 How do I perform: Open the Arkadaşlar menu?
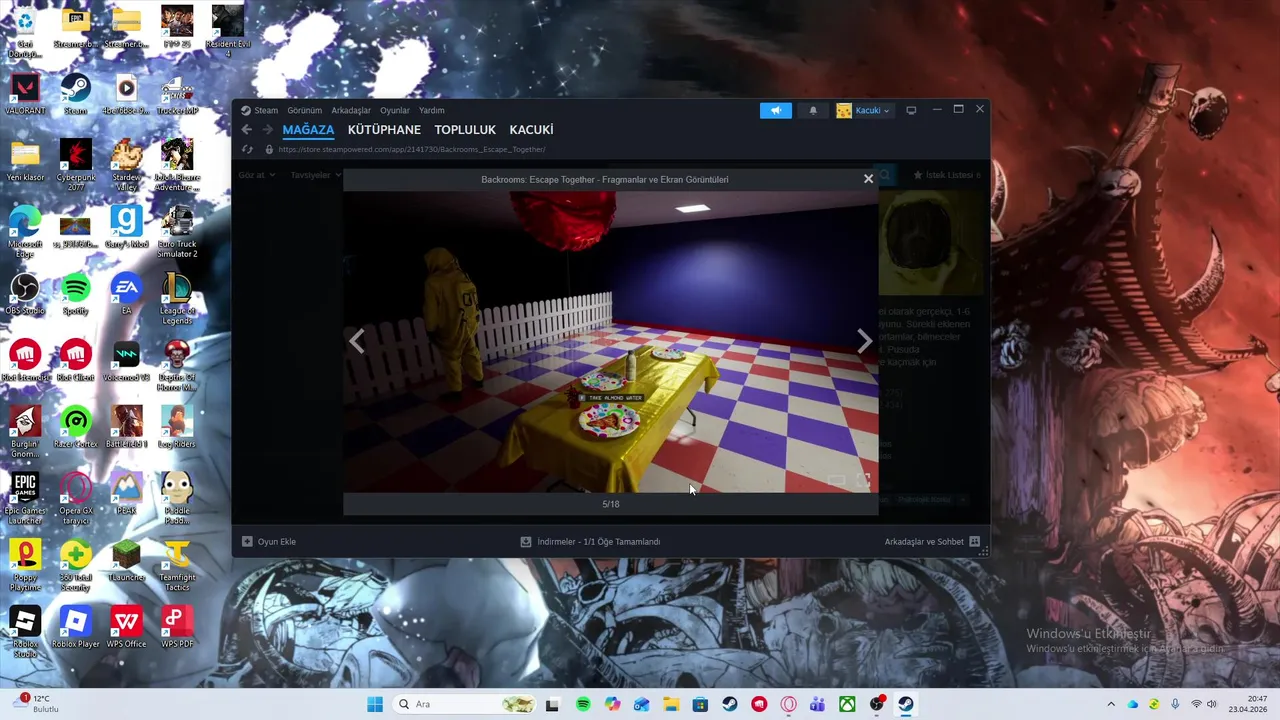pos(351,111)
